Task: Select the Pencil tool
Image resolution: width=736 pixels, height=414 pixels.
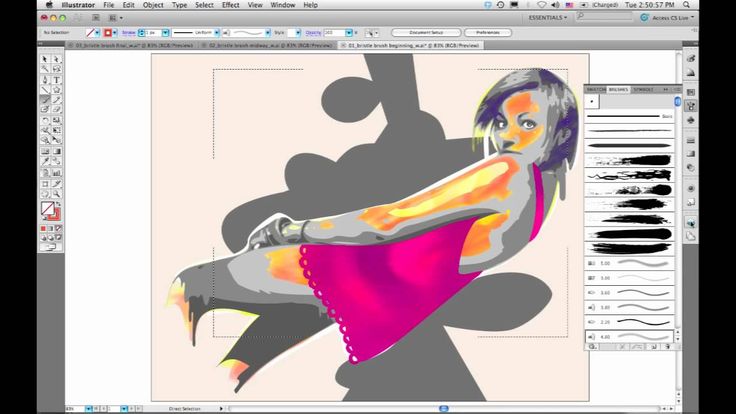Action: 56,100
